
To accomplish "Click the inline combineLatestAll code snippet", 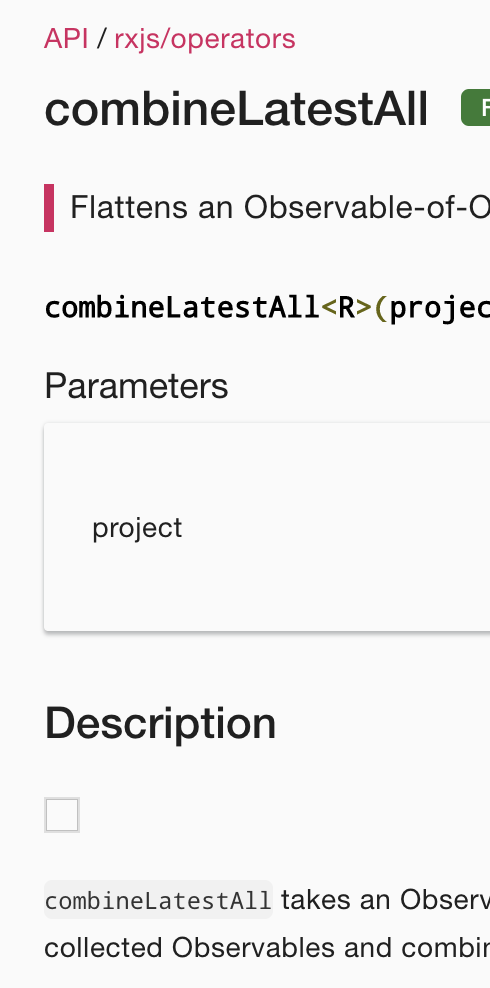I will (x=158, y=900).
